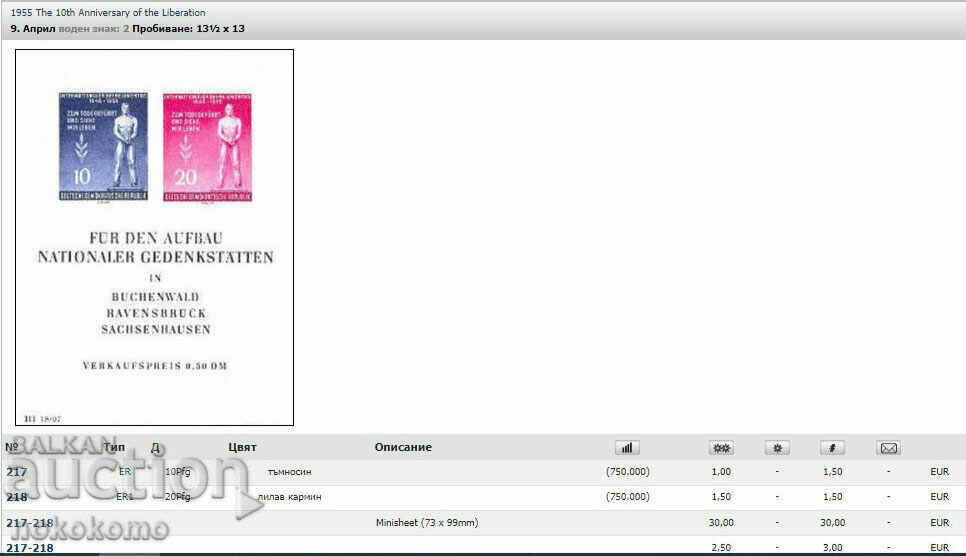Click the used stamp hash column icon
This screenshot has height=556, width=966.
pos(832,448)
